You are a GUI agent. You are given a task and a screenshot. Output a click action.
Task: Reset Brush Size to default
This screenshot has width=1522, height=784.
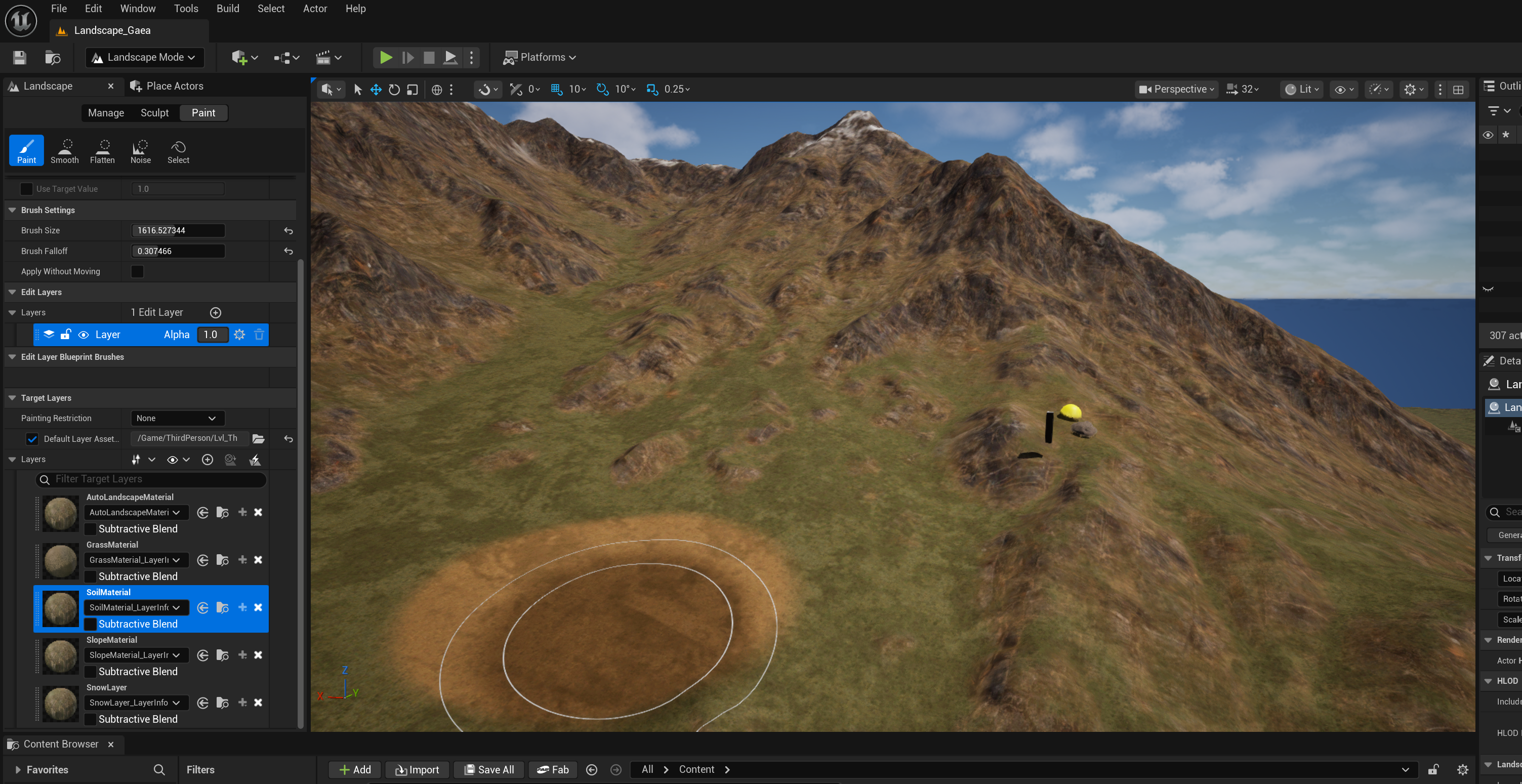[x=289, y=230]
